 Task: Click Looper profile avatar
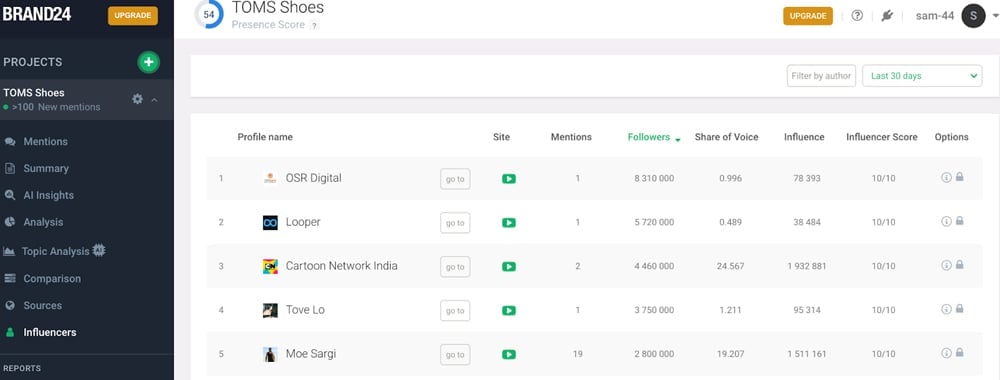coord(270,223)
